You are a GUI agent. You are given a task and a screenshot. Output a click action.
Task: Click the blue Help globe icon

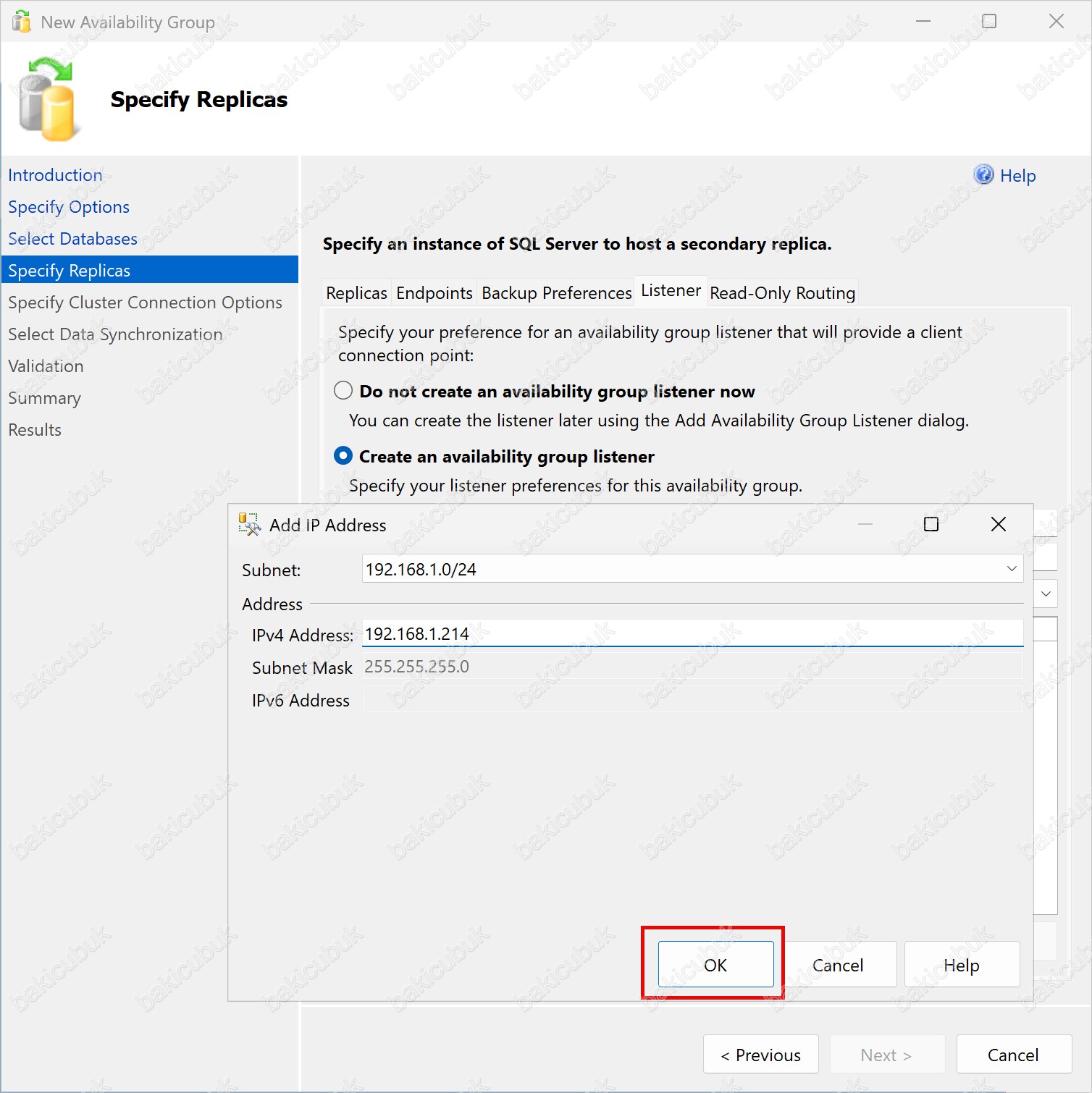point(983,174)
